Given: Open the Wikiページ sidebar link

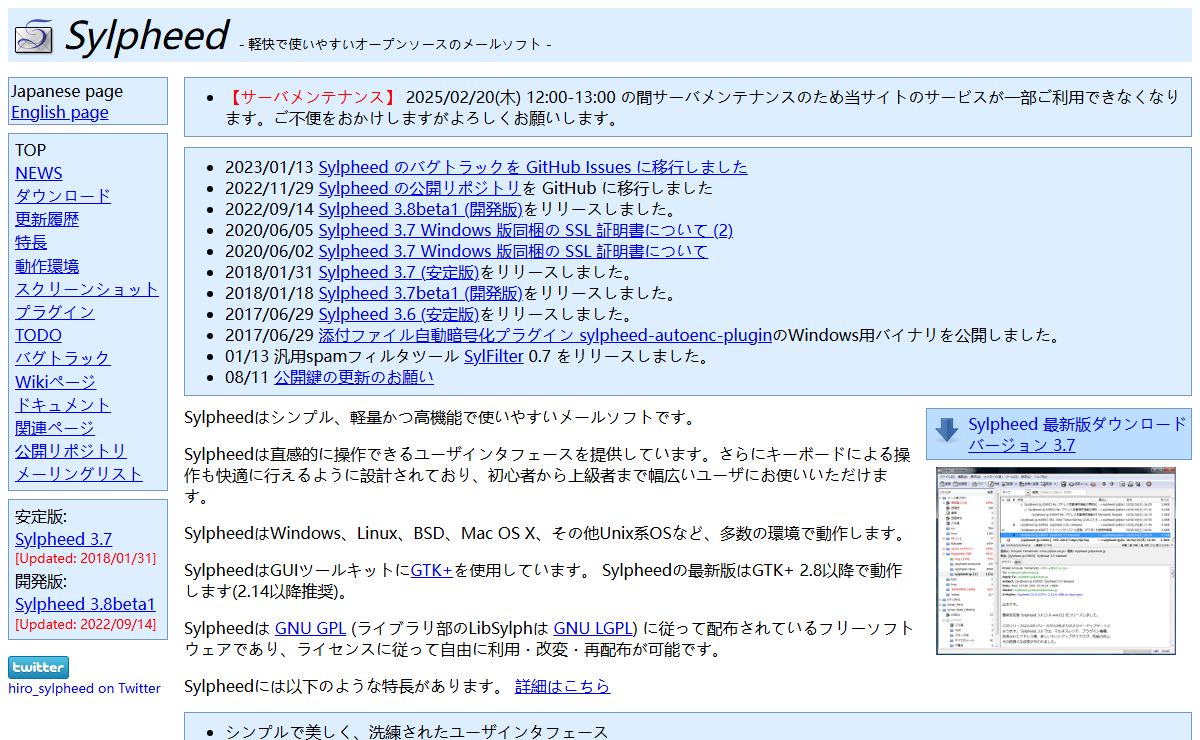Looking at the screenshot, I should 56,382.
